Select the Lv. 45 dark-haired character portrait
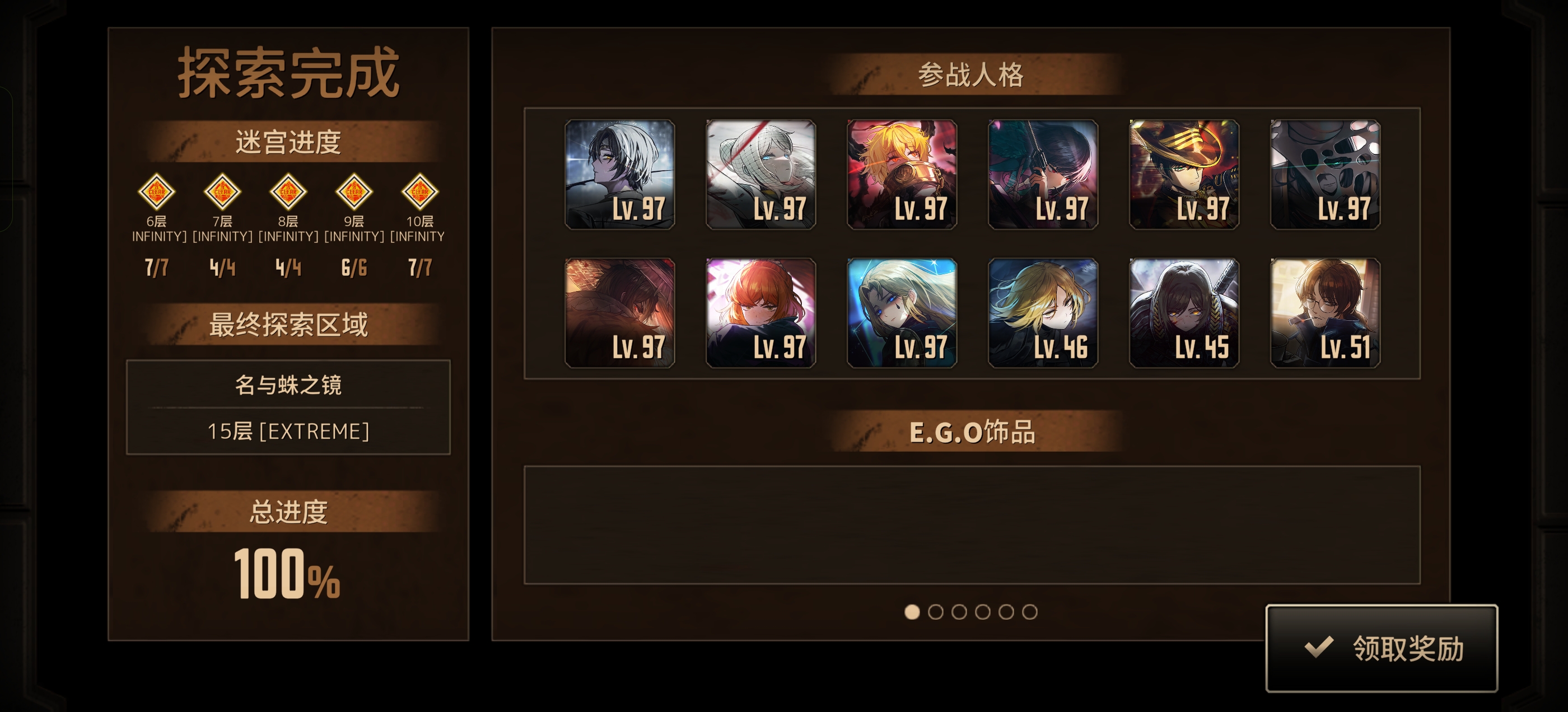 point(1184,313)
